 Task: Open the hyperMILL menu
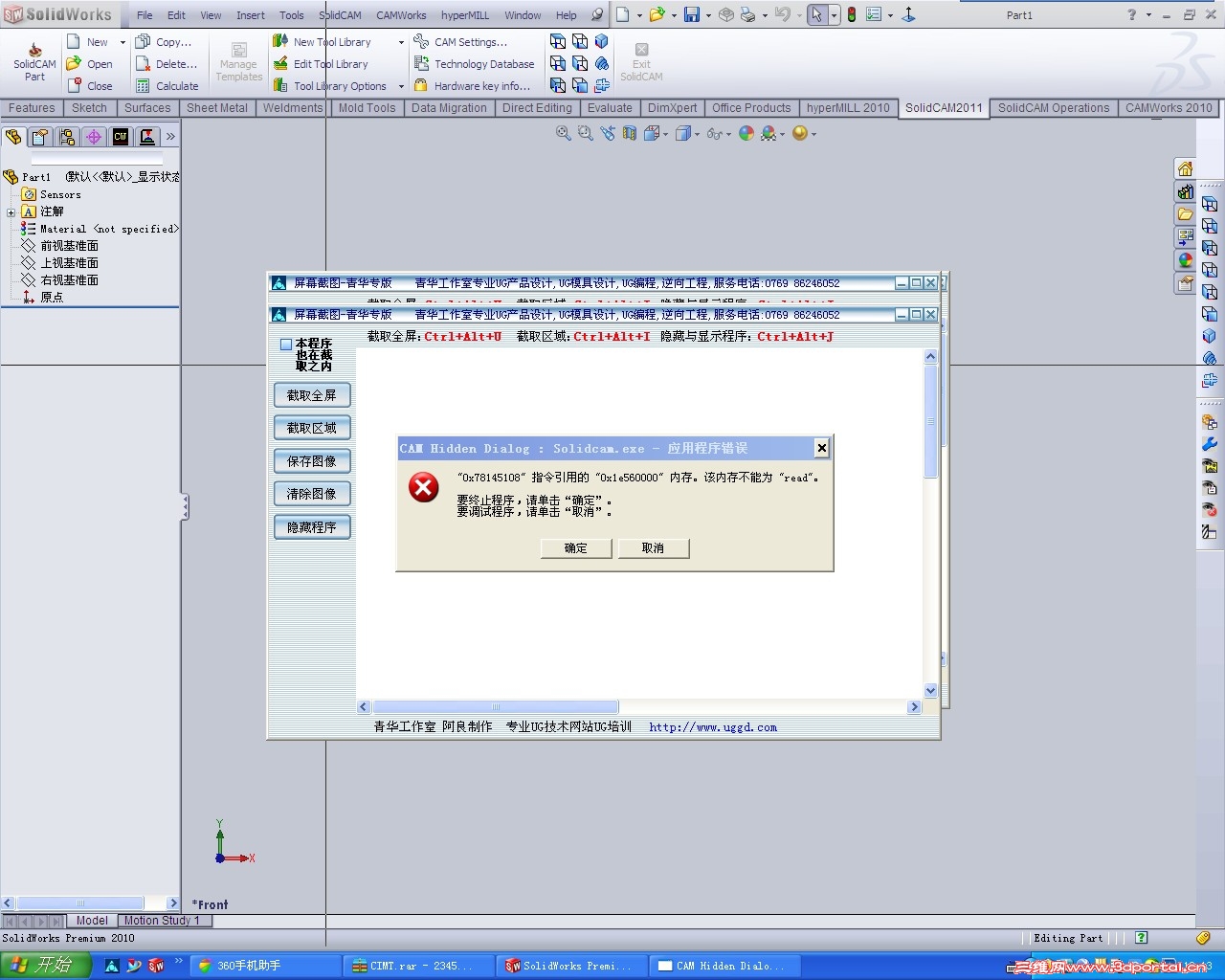[465, 15]
